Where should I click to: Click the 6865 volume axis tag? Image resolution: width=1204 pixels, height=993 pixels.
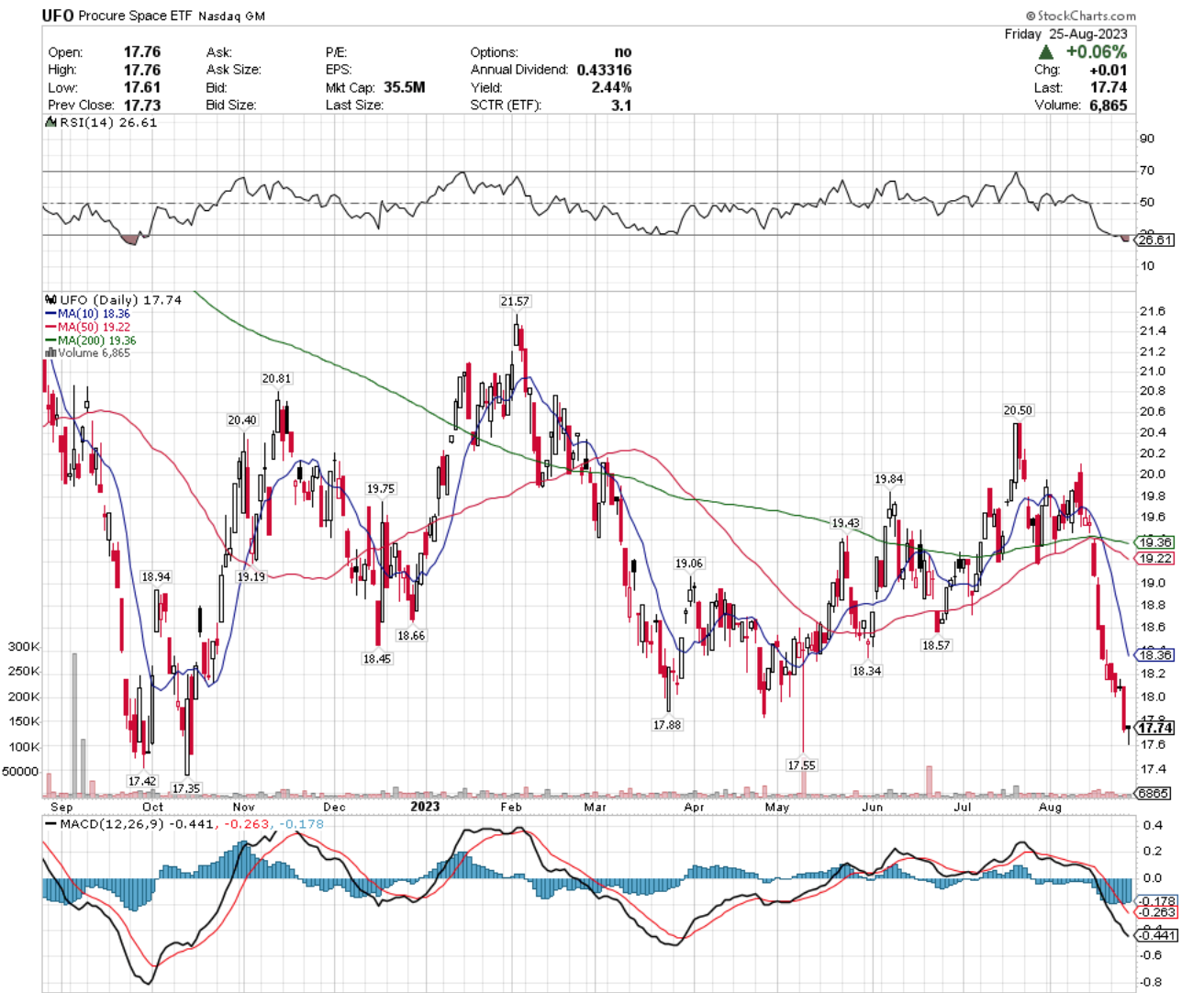coord(1154,793)
